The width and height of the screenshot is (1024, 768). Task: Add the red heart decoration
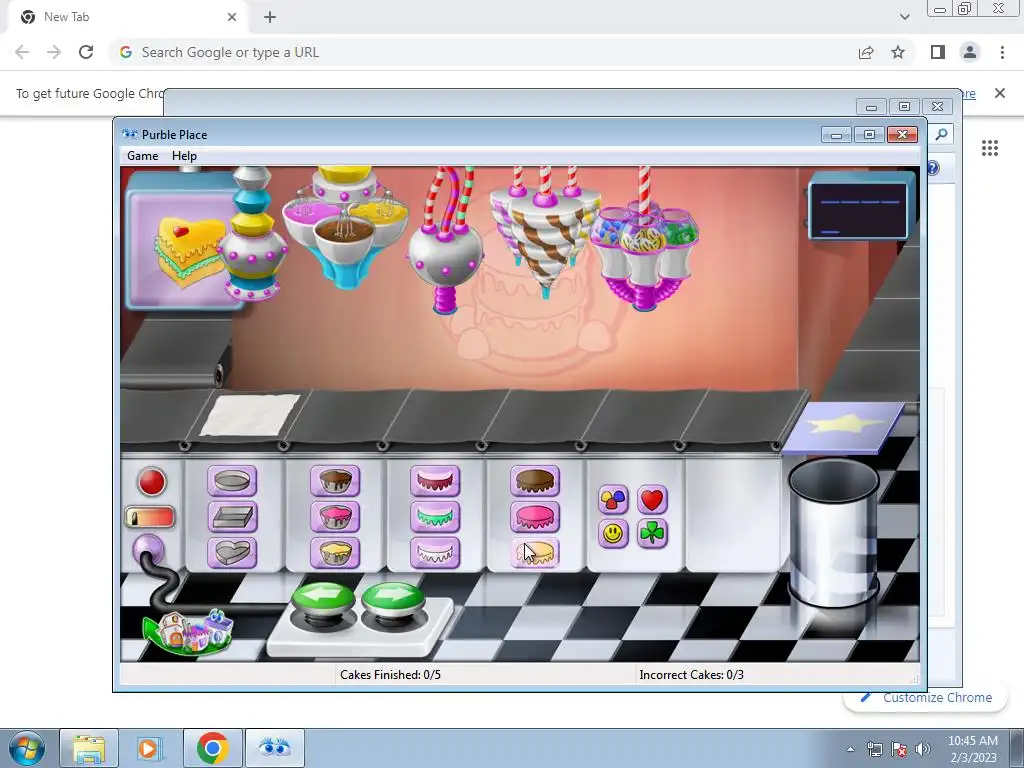click(652, 500)
